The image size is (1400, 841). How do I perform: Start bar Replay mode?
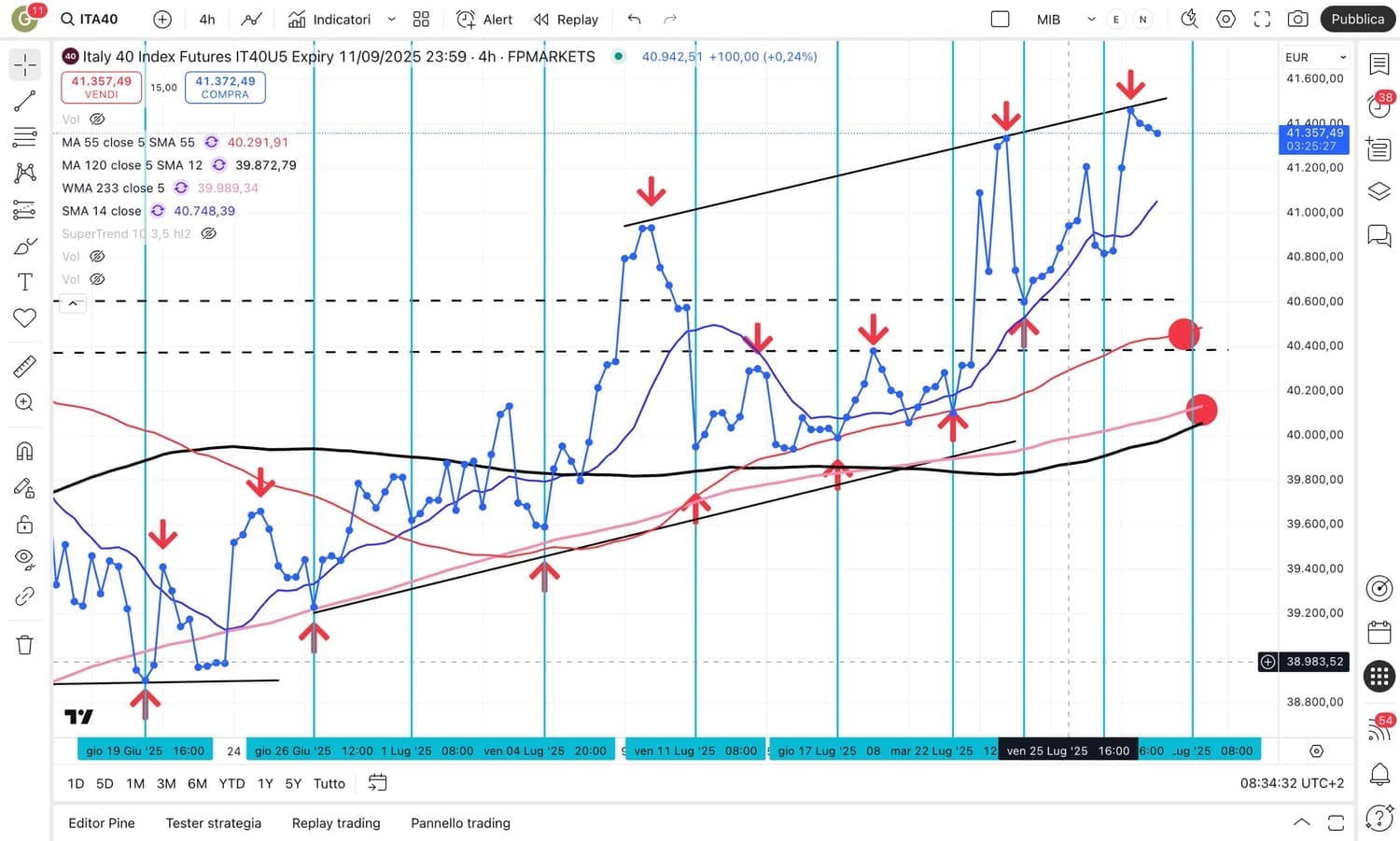click(566, 19)
